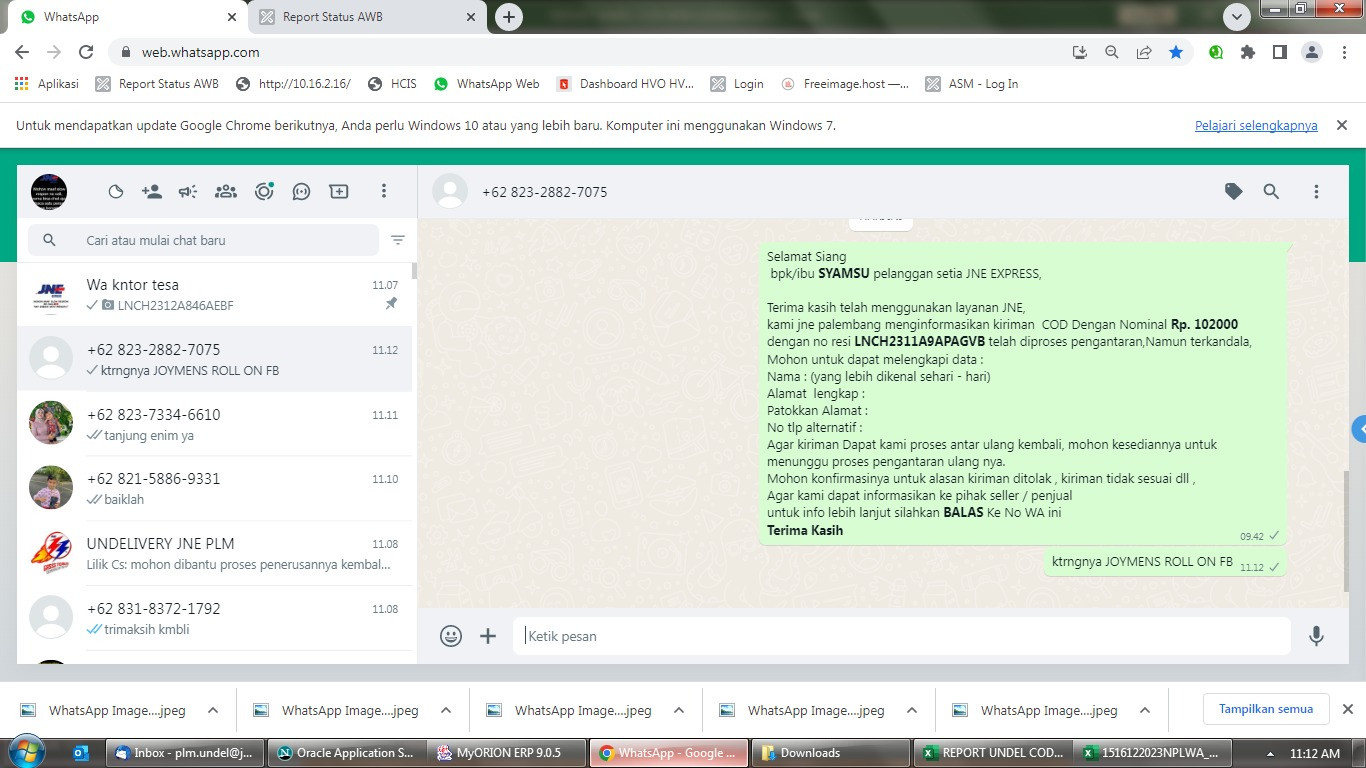Open the Communities icon
Viewport: 1366px width, 768px height.
click(226, 191)
